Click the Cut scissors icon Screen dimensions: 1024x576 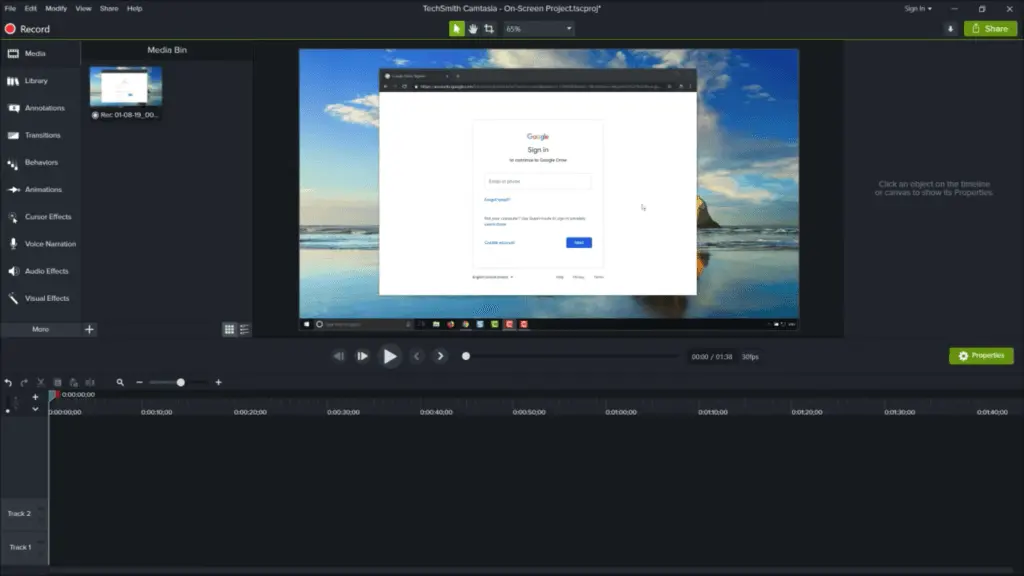click(x=40, y=383)
